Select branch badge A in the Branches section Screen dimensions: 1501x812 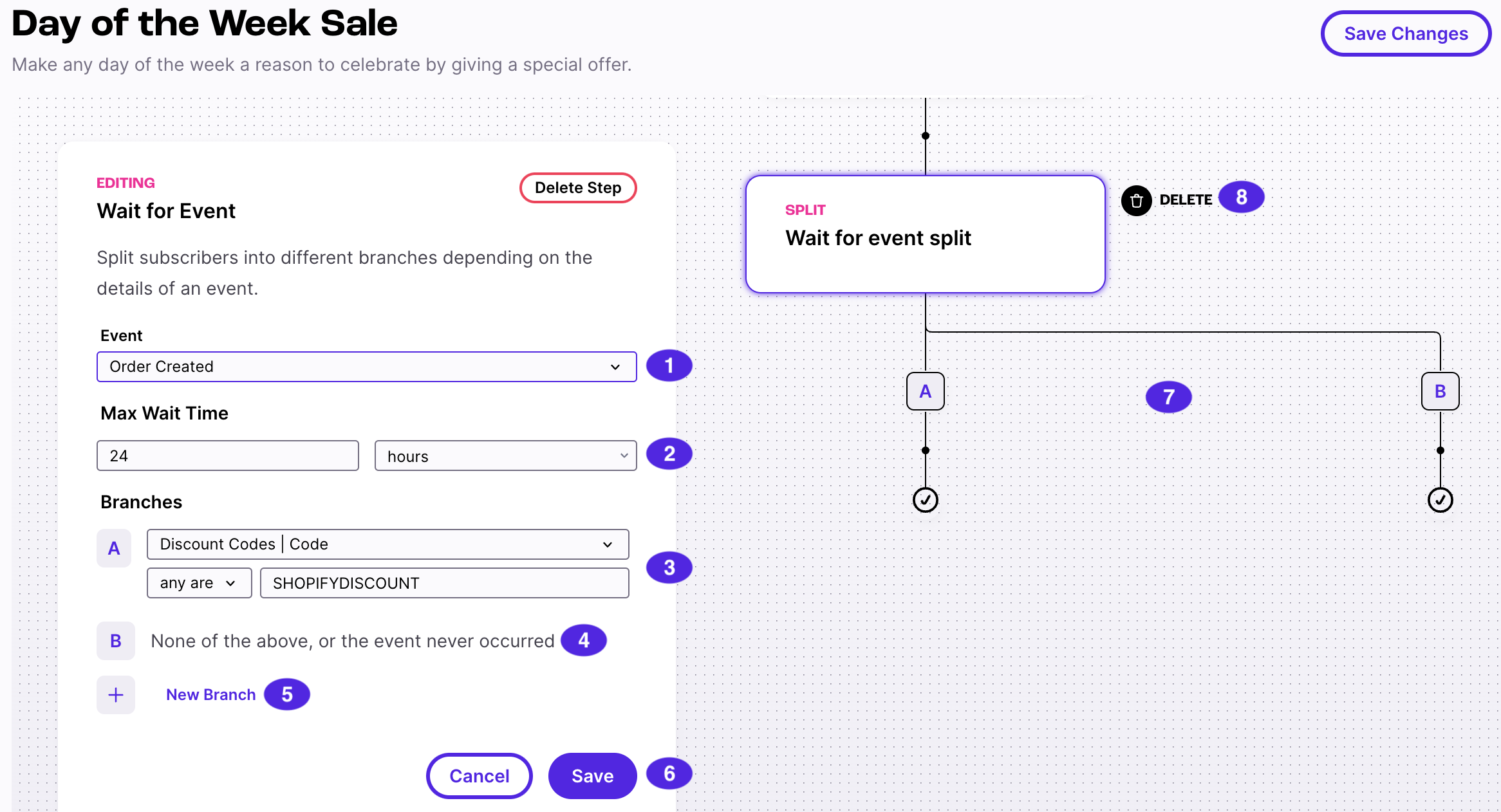(114, 548)
